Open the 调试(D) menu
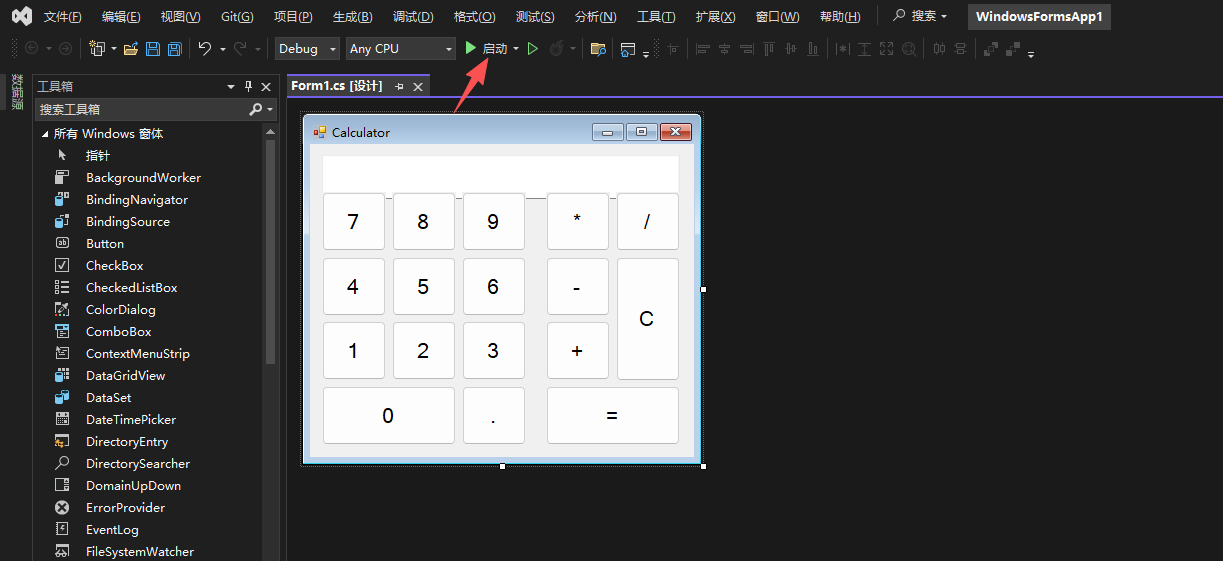 (x=413, y=17)
